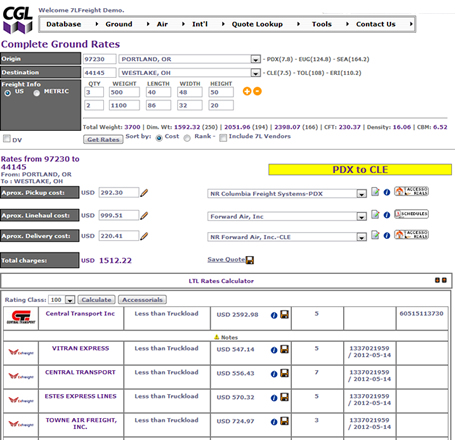Viewport: 455px width, 440px height.
Task: Click the weight field showing 1100
Action: click(124, 105)
